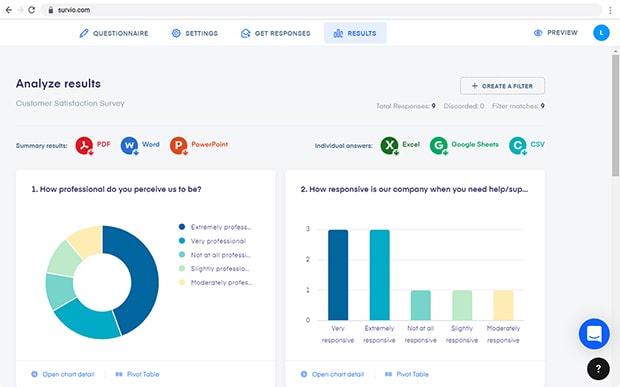Screen dimensions: 620x387
Task: Open the Get Responses tab
Action: [276, 33]
